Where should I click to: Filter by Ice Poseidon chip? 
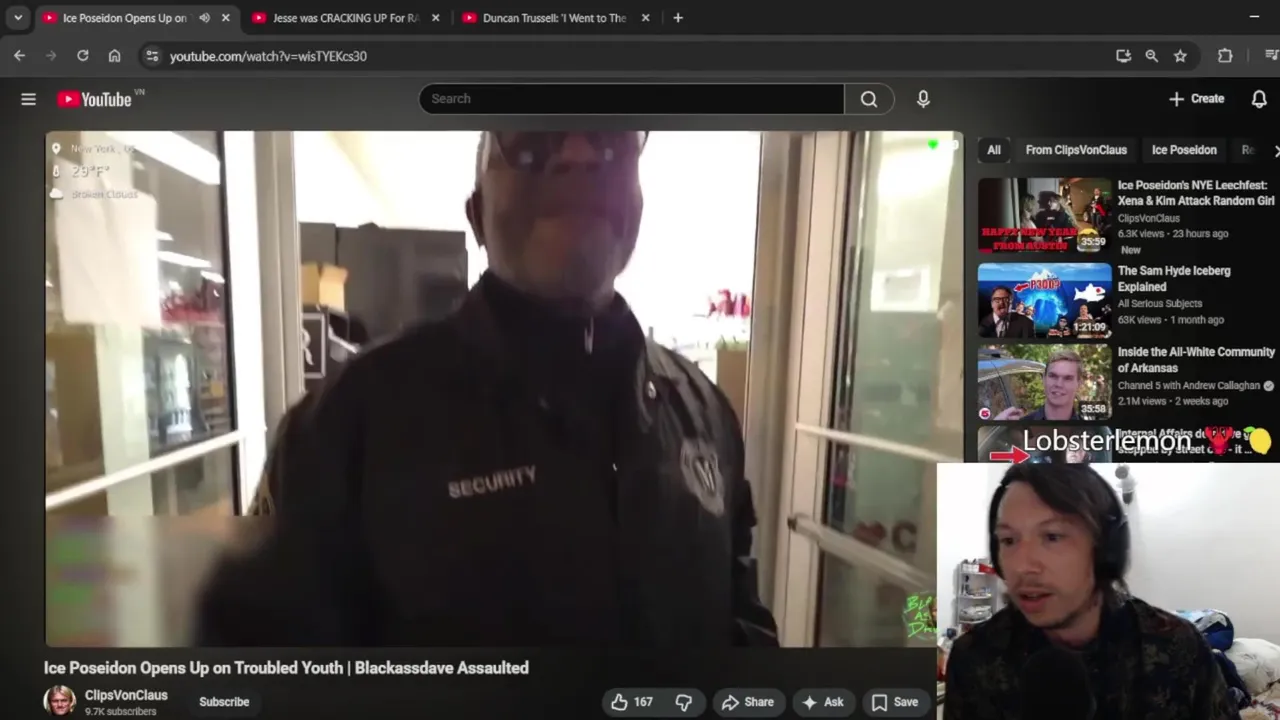[x=1184, y=150]
